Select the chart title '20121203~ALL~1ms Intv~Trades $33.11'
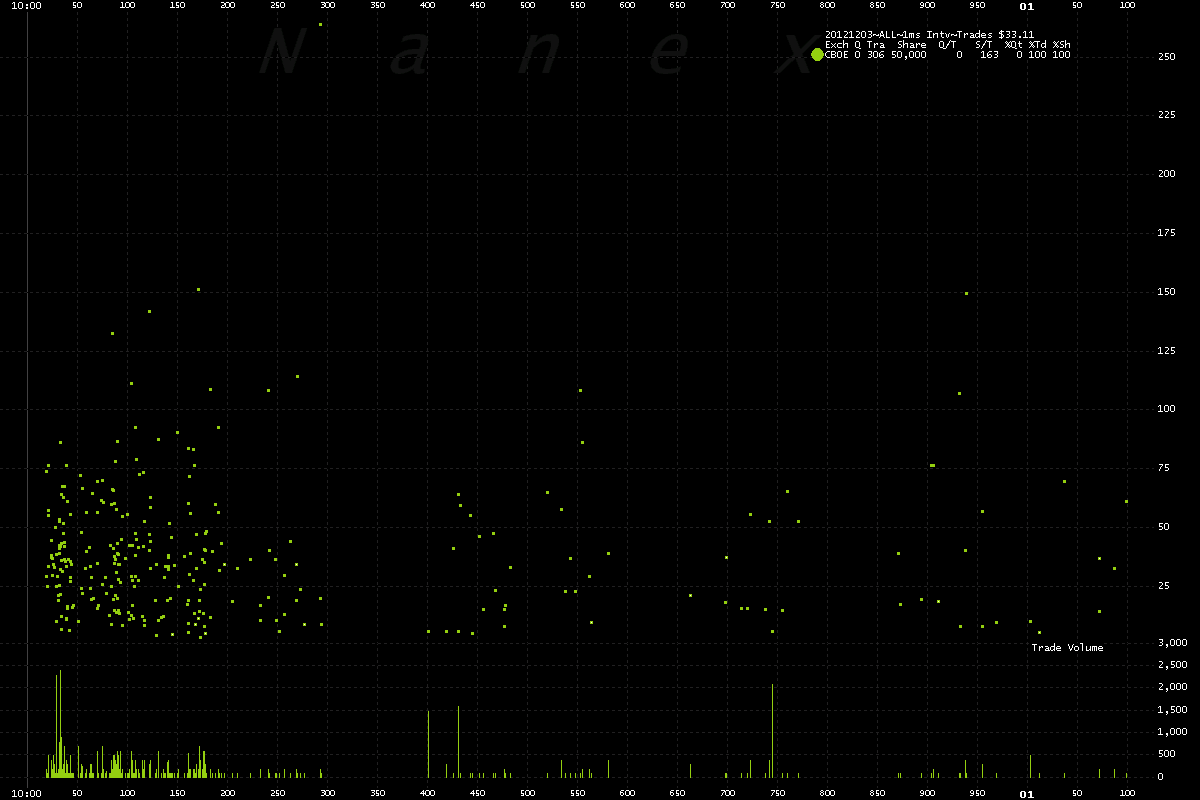Image resolution: width=1200 pixels, height=800 pixels. coord(929,35)
